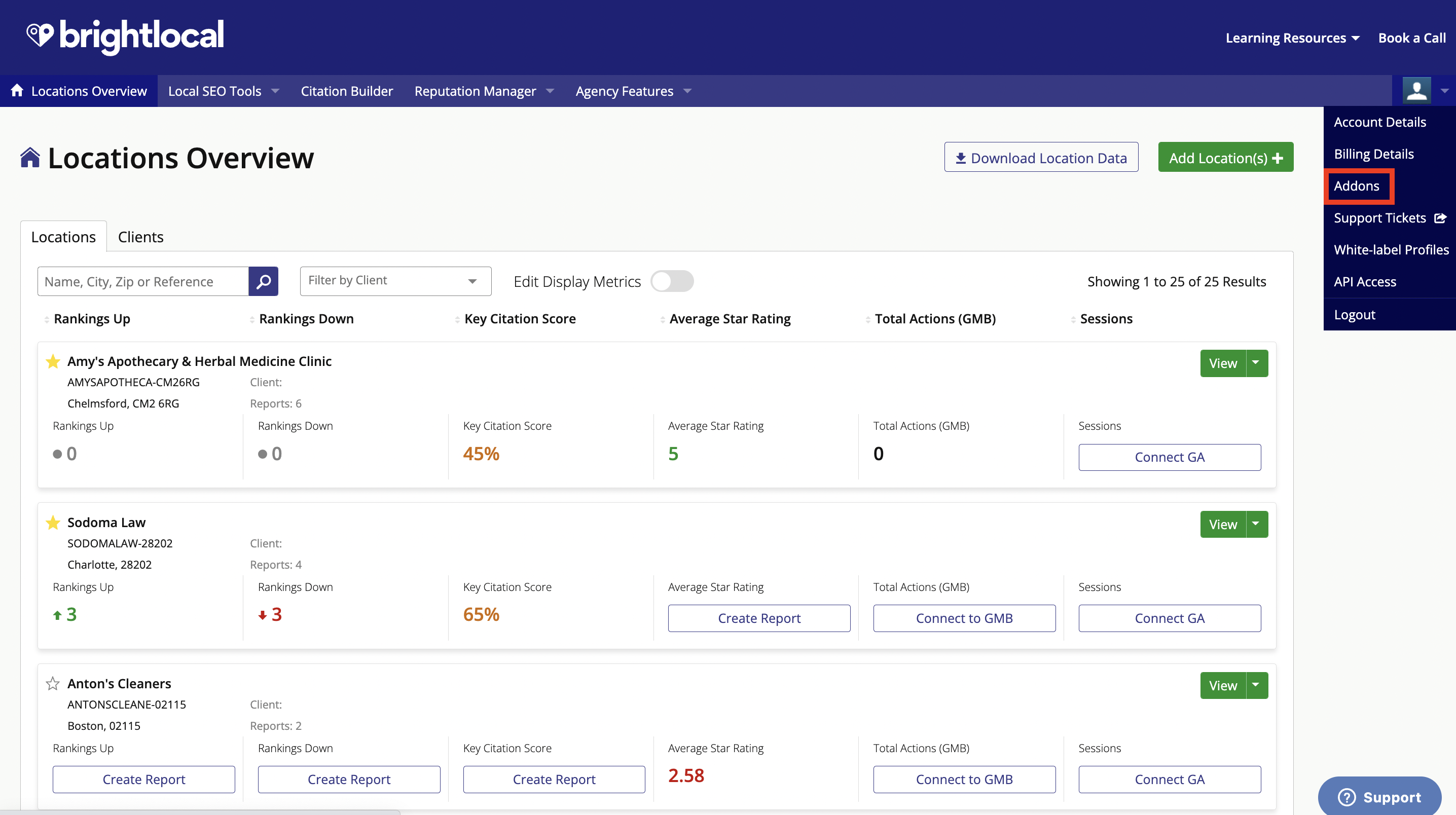Click the Book a Call link
1456x815 pixels.
[x=1412, y=38]
